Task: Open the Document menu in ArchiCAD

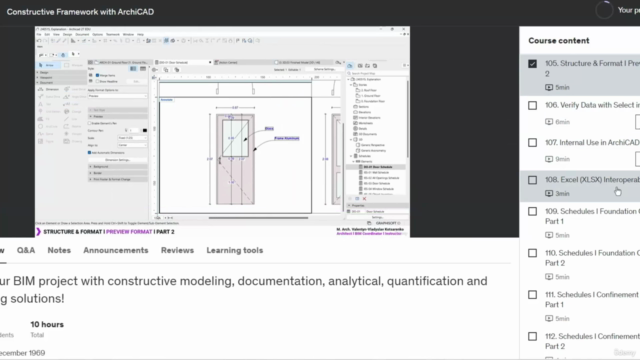Action: point(82,35)
